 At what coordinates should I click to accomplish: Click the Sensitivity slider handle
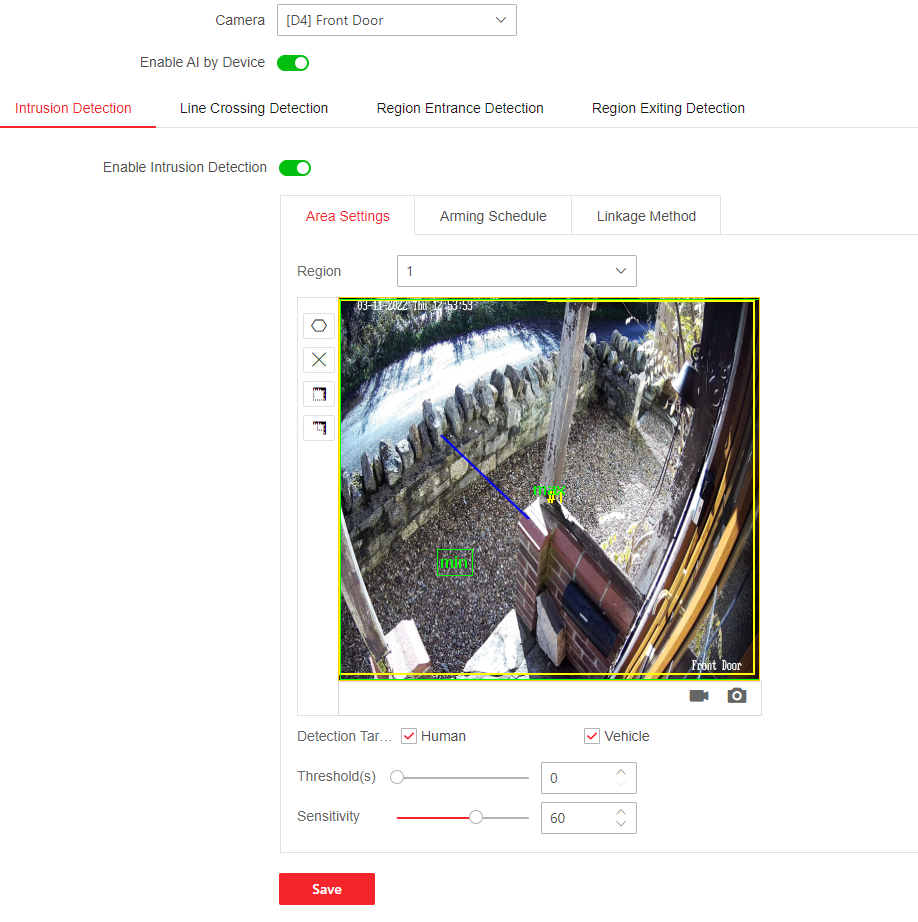point(476,817)
